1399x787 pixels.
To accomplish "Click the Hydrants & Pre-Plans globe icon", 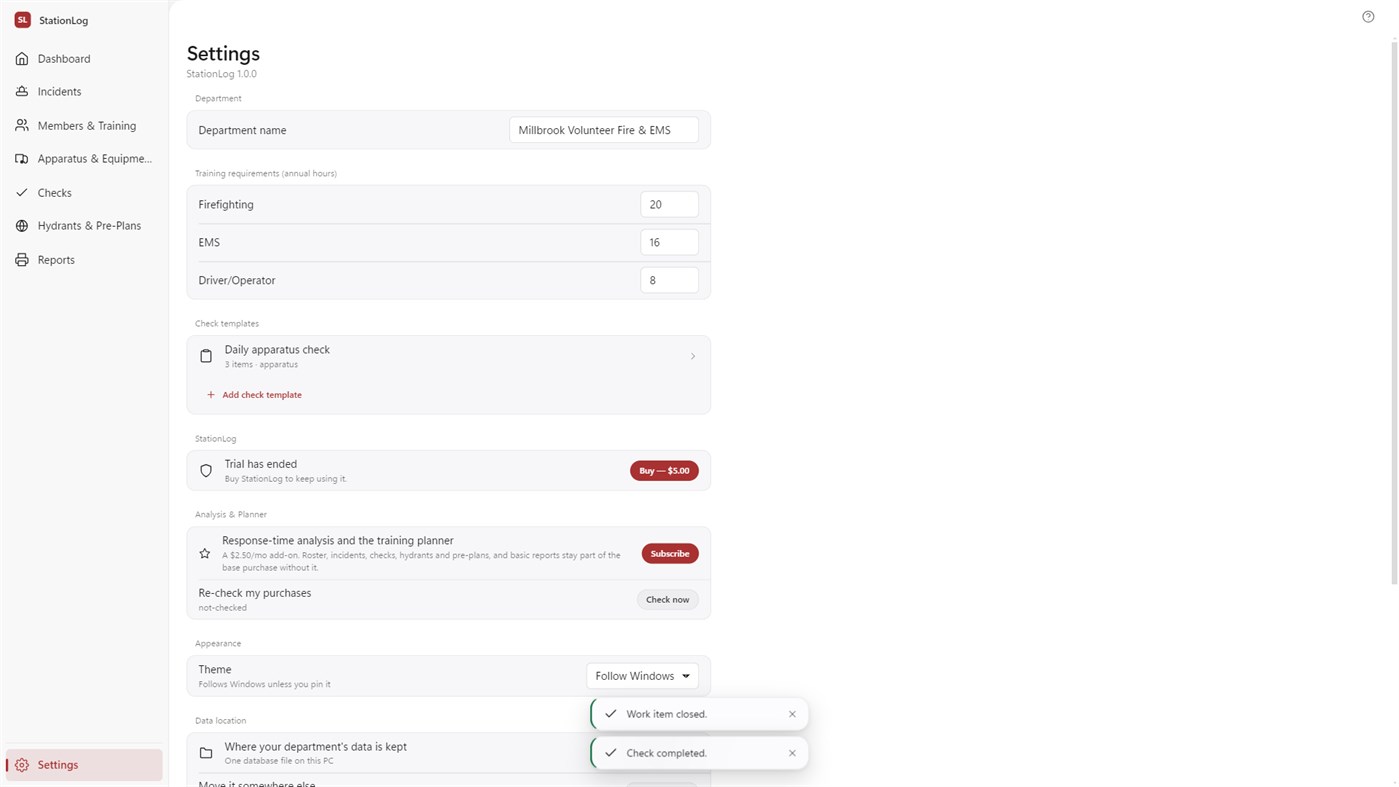I will (22, 226).
